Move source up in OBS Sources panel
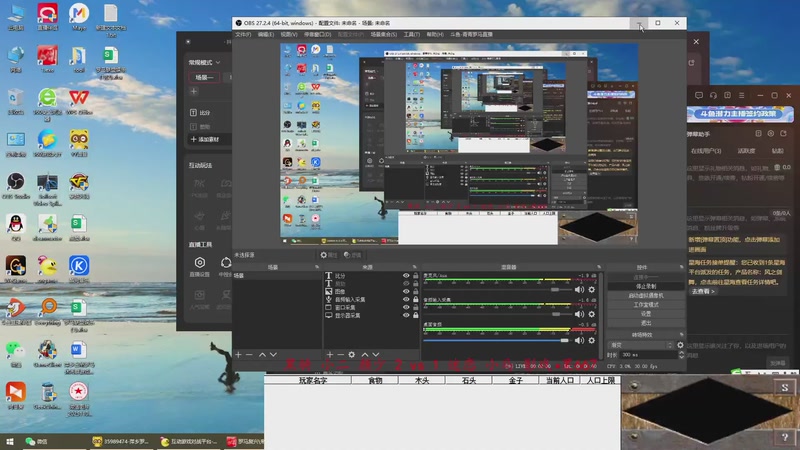Viewport: 800px width, 450px height. point(365,354)
